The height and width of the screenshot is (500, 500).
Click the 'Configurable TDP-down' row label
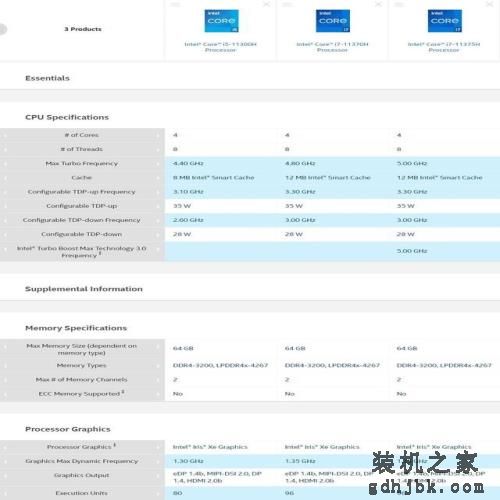tap(82, 234)
